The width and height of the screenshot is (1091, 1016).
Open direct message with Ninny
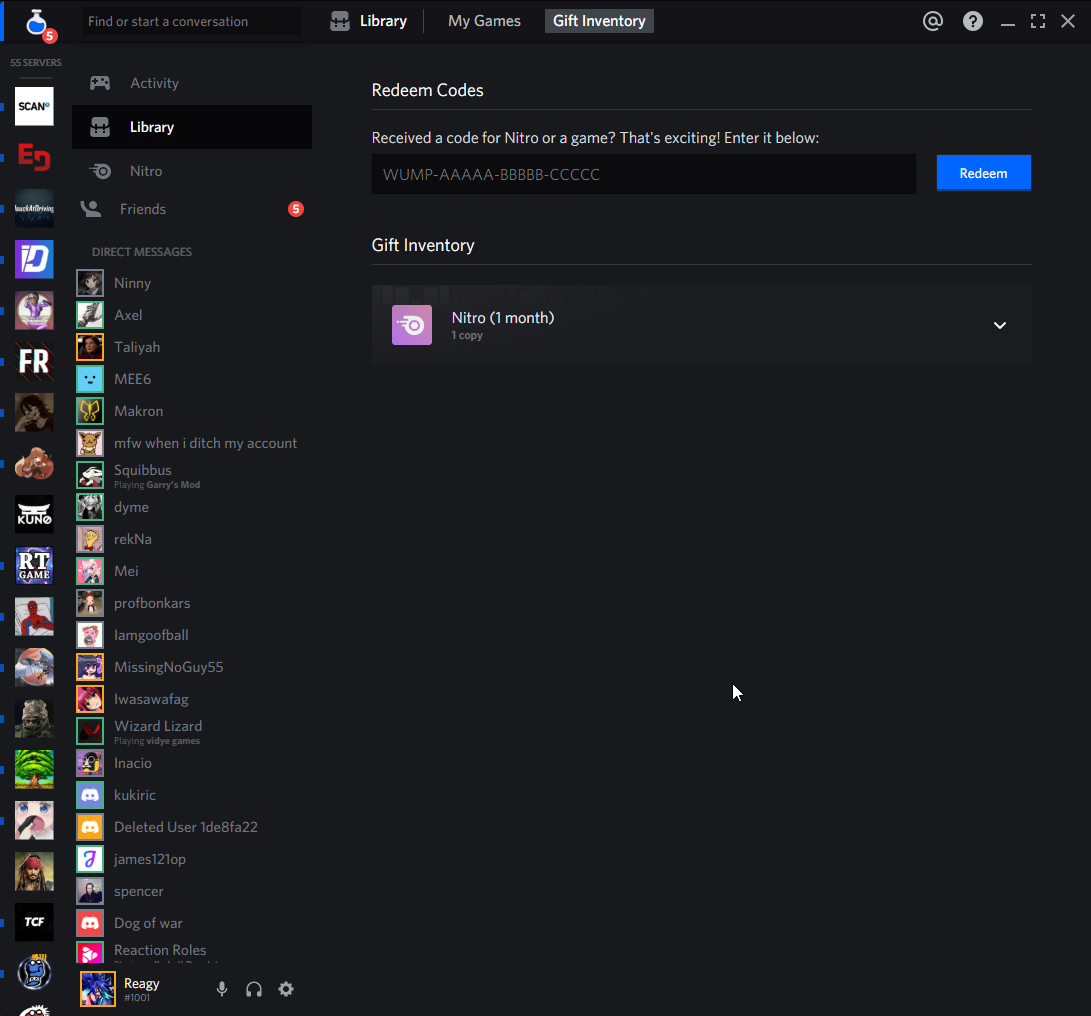click(192, 283)
